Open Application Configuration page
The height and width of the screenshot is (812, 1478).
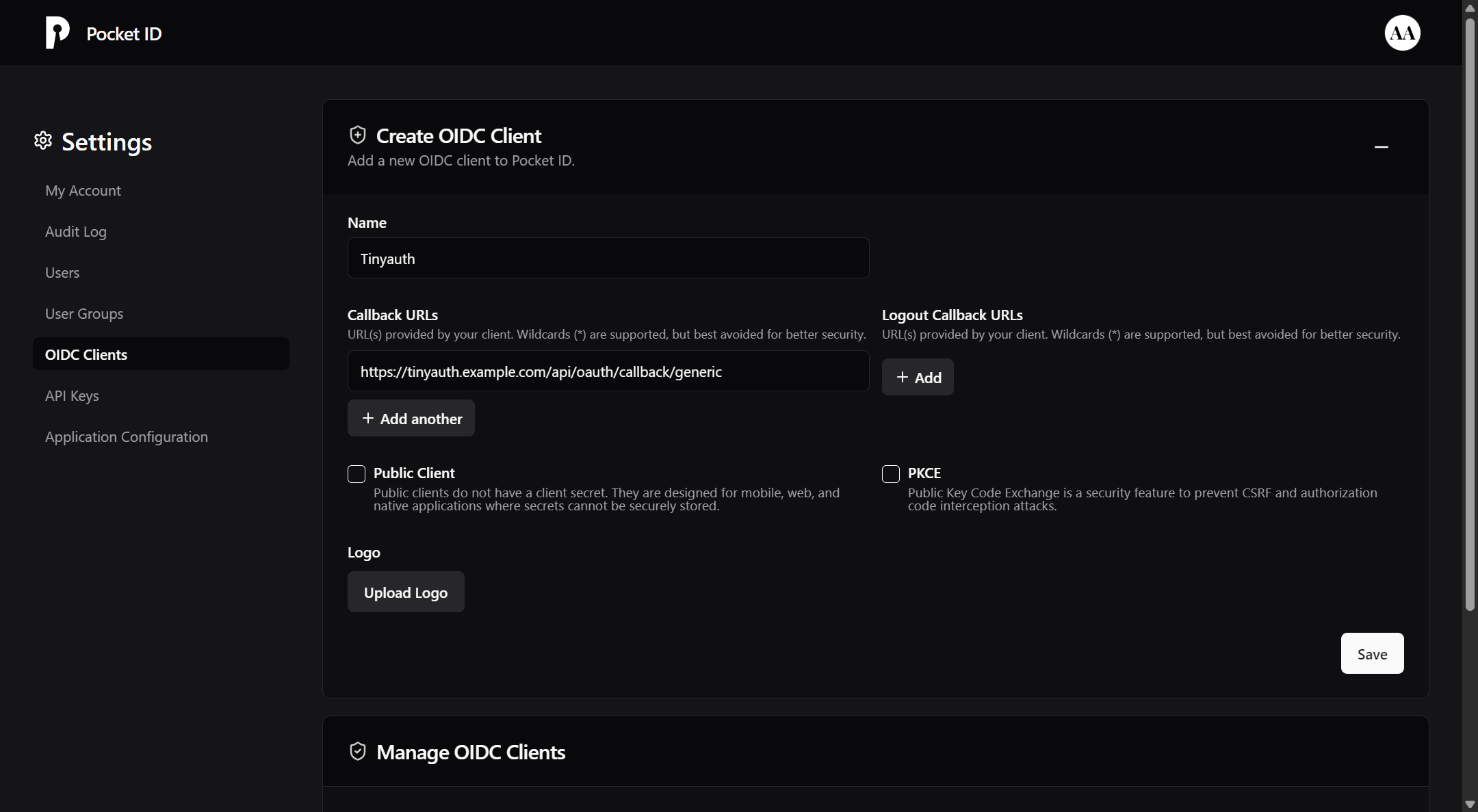[x=127, y=437]
